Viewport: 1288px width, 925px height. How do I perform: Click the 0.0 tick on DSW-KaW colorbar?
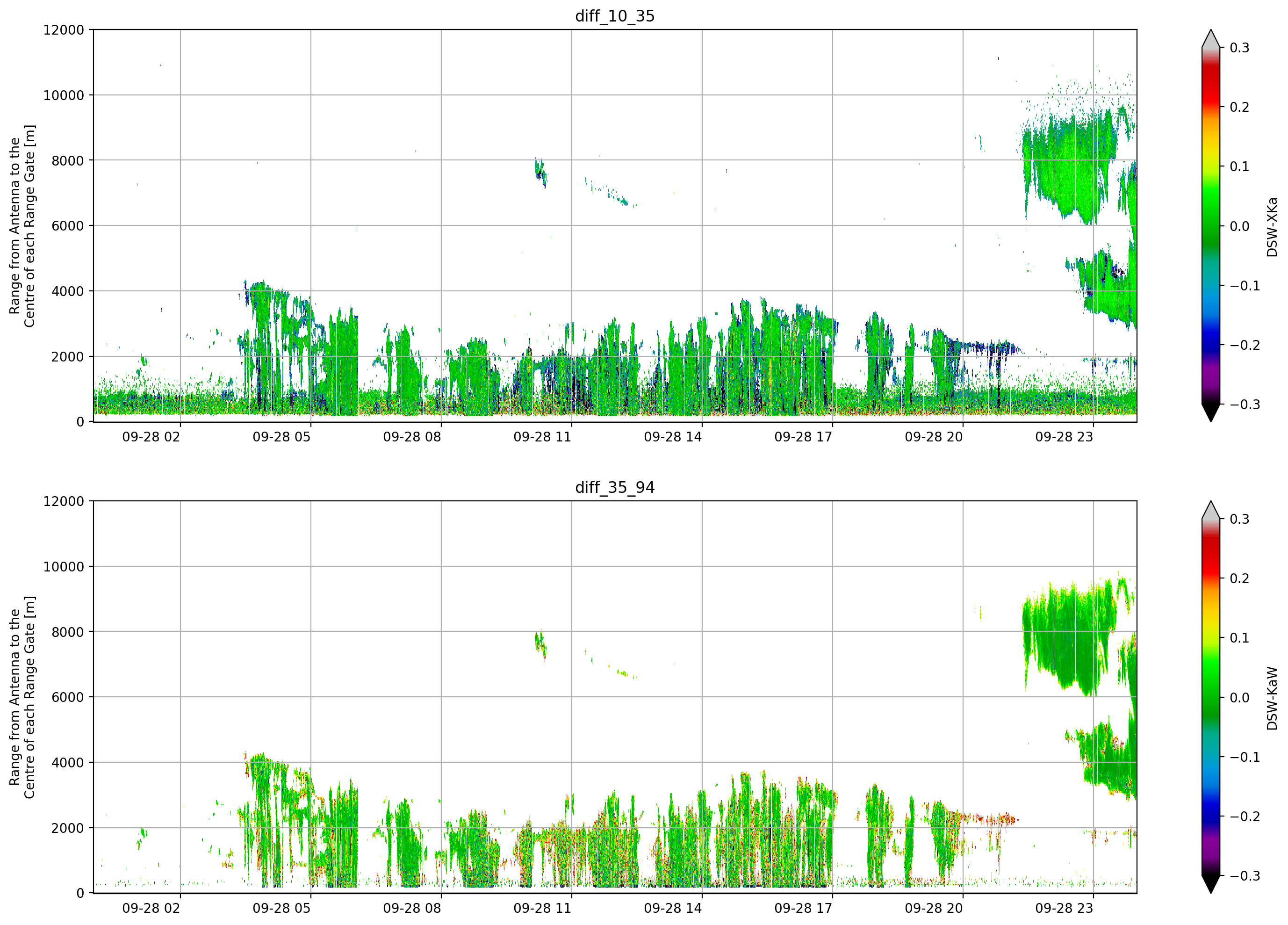click(x=1240, y=698)
